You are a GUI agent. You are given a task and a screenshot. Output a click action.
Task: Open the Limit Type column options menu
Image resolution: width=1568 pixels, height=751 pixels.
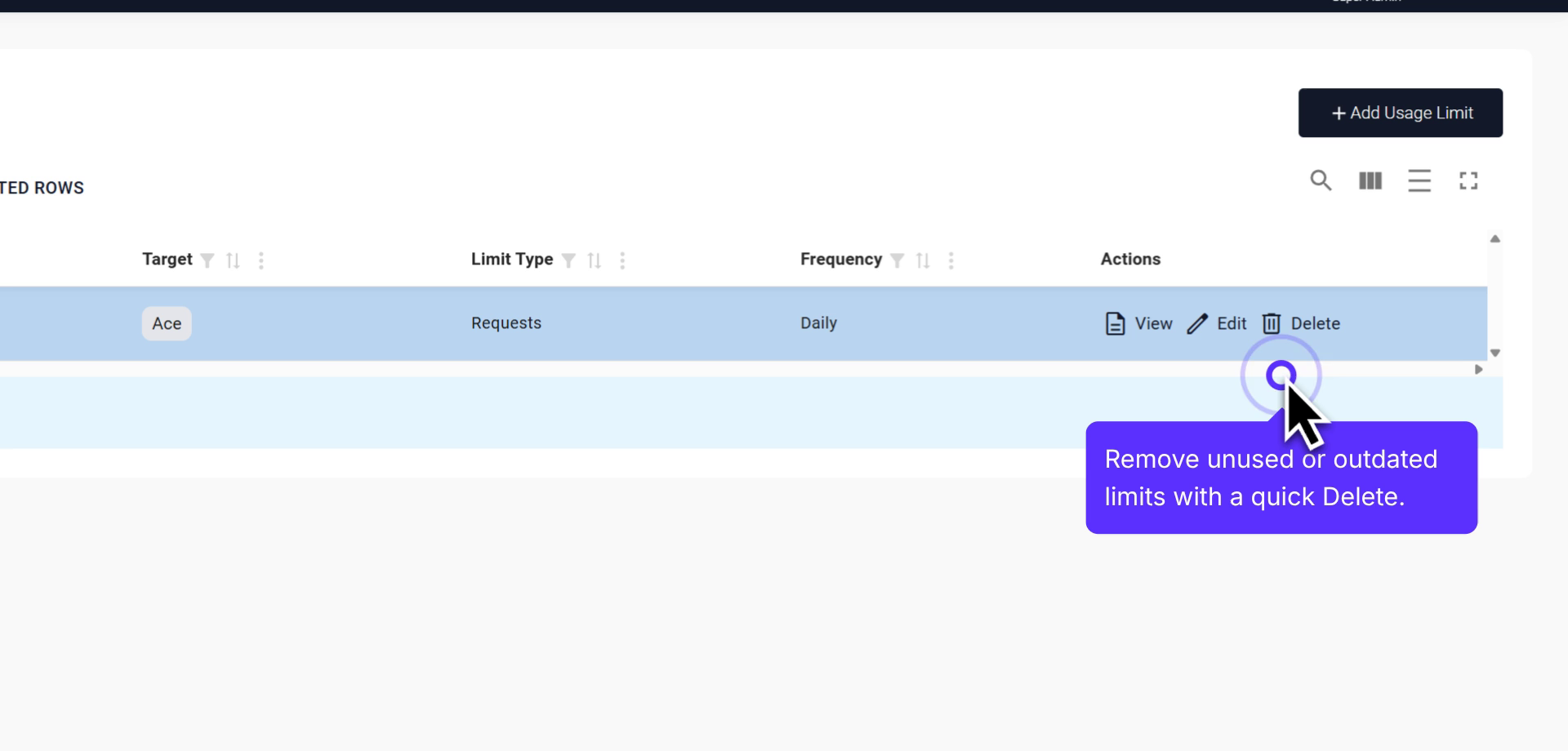pos(622,260)
